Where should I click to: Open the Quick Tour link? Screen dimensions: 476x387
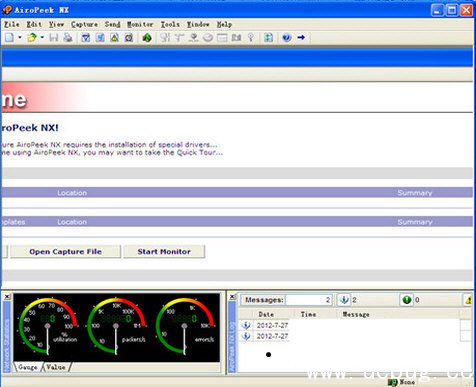click(199, 153)
